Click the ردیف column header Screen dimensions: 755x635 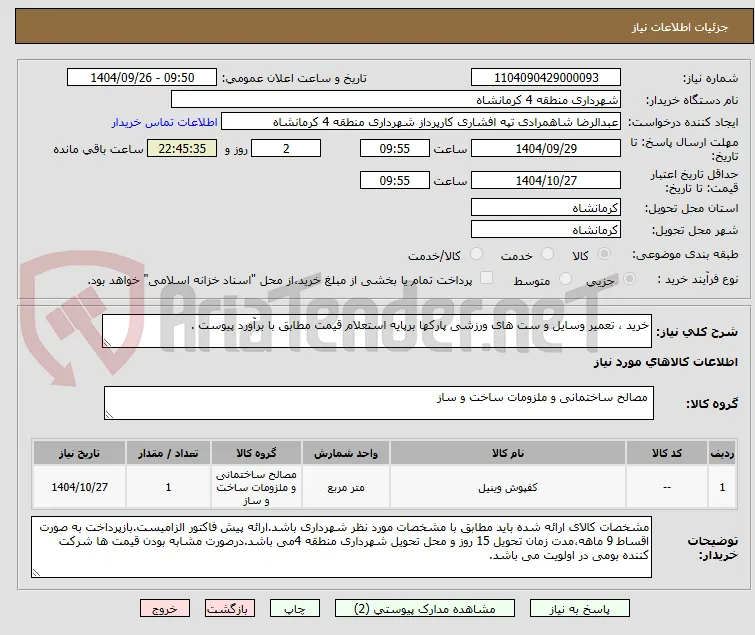722,453
